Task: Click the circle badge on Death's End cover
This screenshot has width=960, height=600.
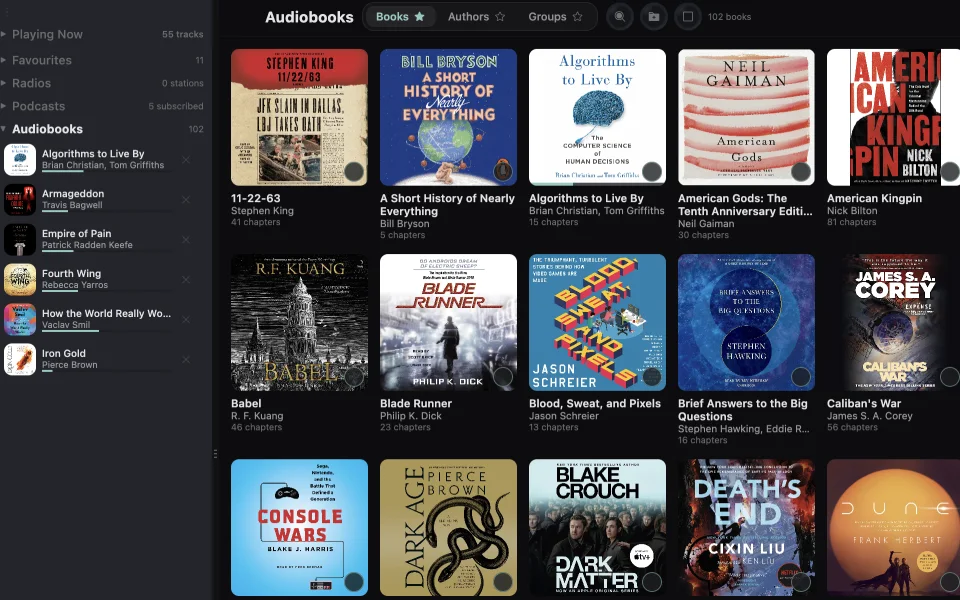Action: [801, 582]
